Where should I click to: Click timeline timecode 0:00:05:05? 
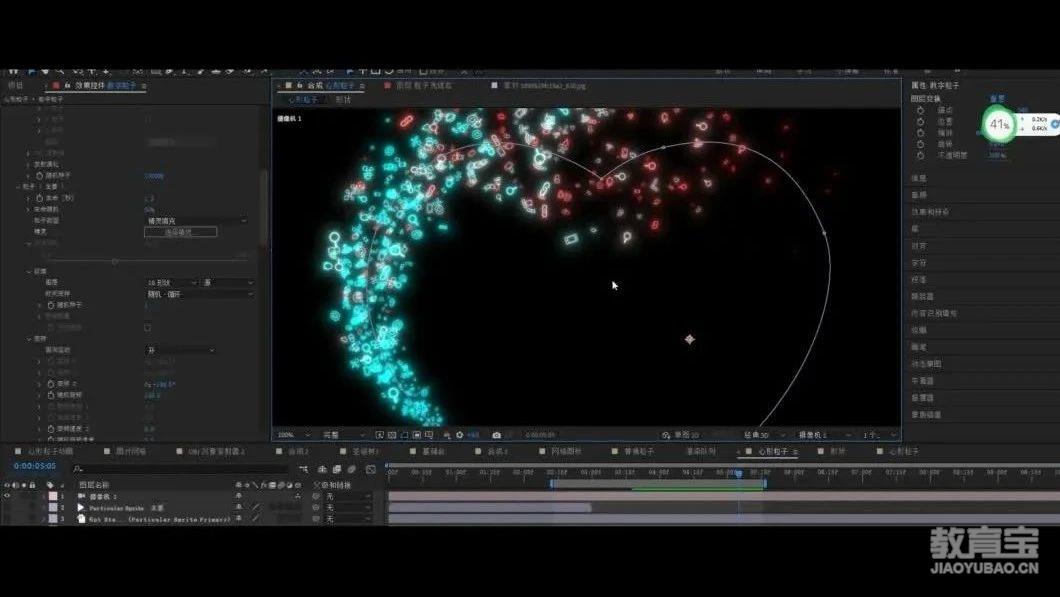[x=34, y=466]
